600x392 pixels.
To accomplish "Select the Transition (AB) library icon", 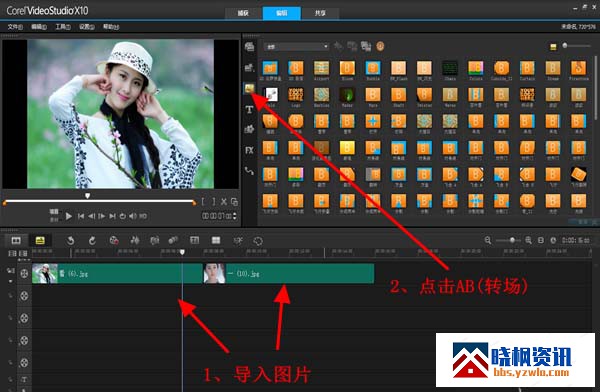I will [249, 89].
